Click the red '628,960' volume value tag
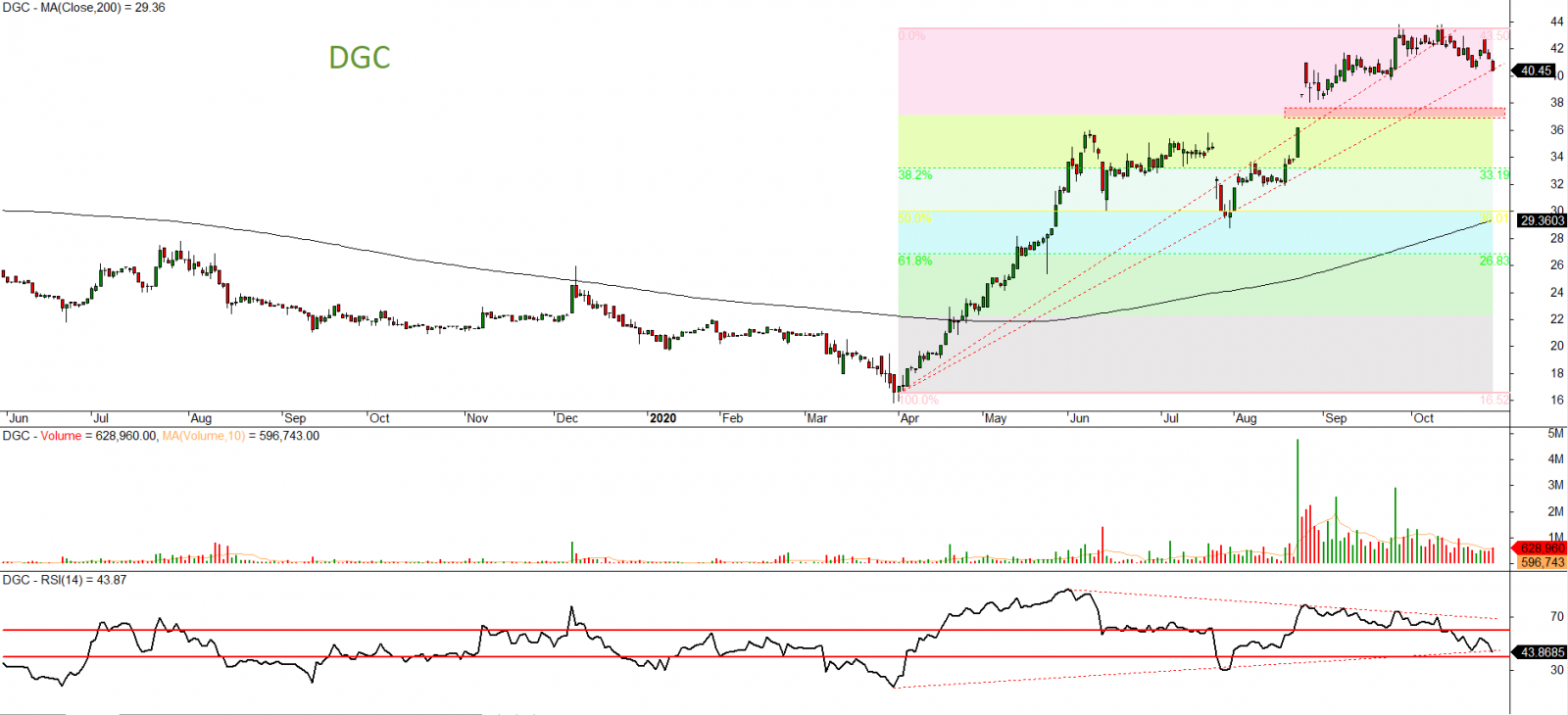 1542,548
